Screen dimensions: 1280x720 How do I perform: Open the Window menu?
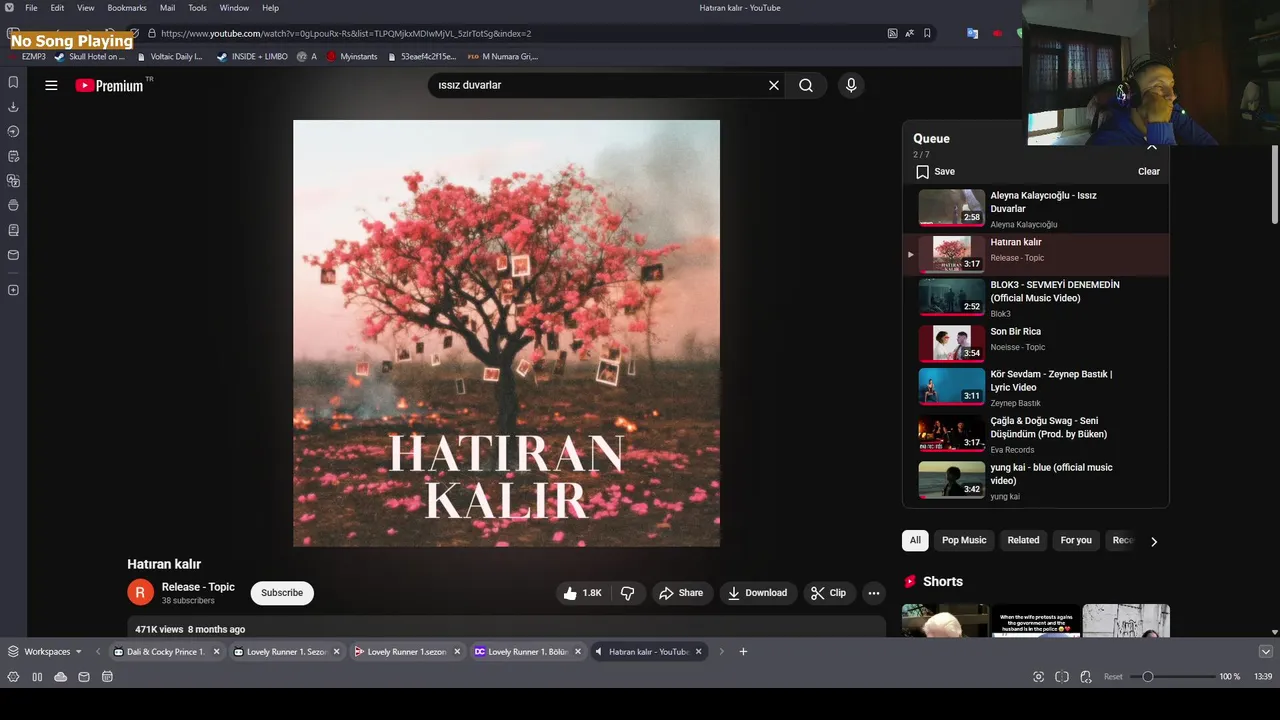pos(234,8)
